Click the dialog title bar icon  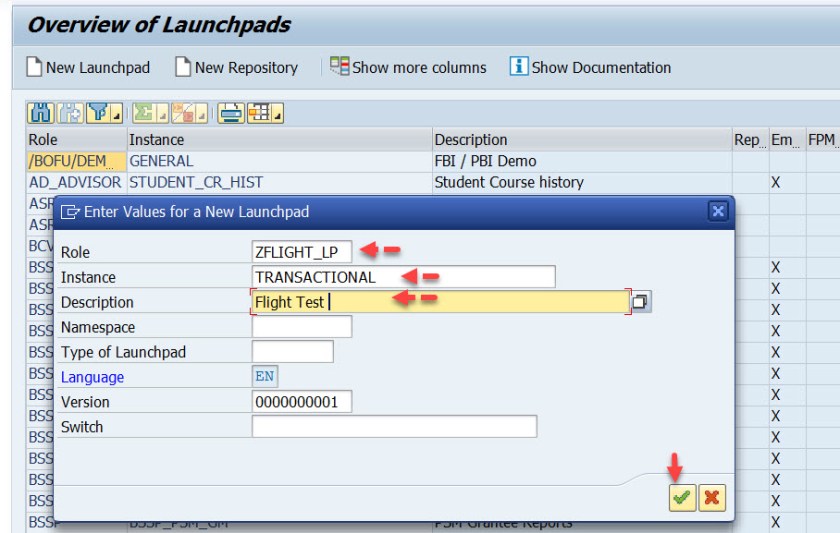pos(70,212)
